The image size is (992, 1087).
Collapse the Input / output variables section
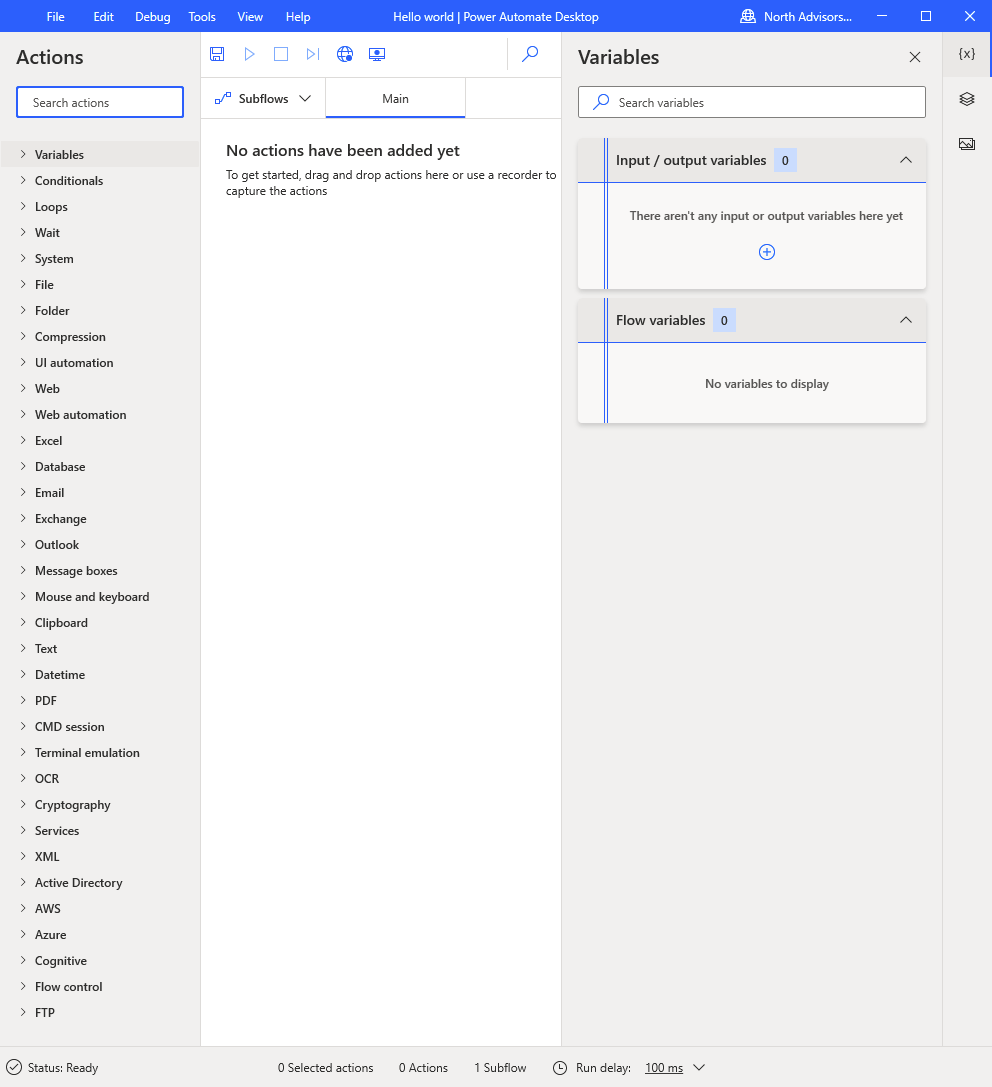click(x=905, y=160)
